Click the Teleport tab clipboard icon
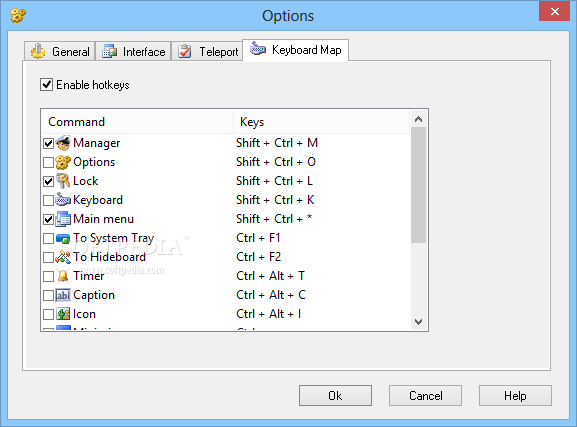The height and width of the screenshot is (427, 577). pos(185,51)
